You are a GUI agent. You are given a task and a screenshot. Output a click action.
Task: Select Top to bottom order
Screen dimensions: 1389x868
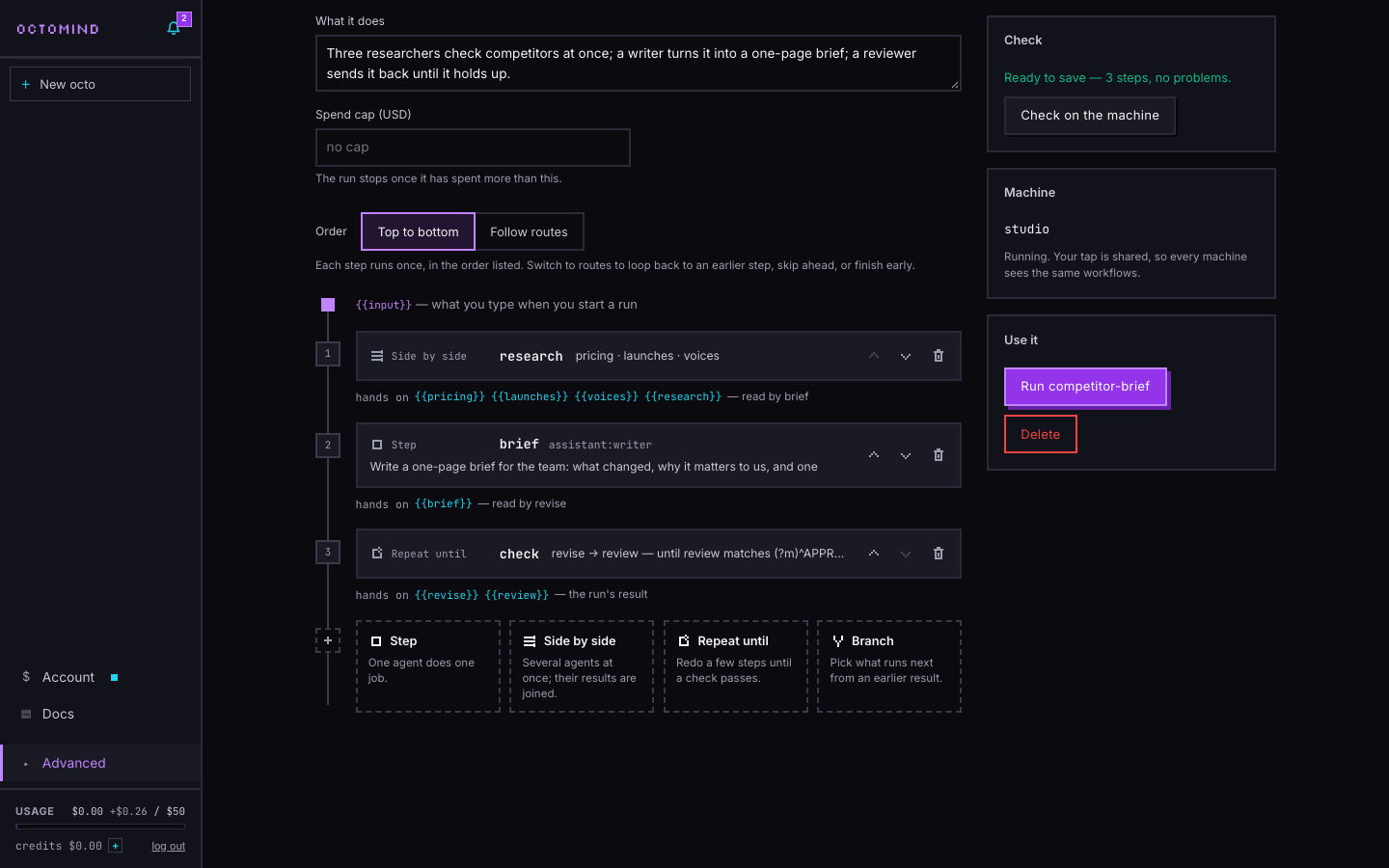pos(419,231)
